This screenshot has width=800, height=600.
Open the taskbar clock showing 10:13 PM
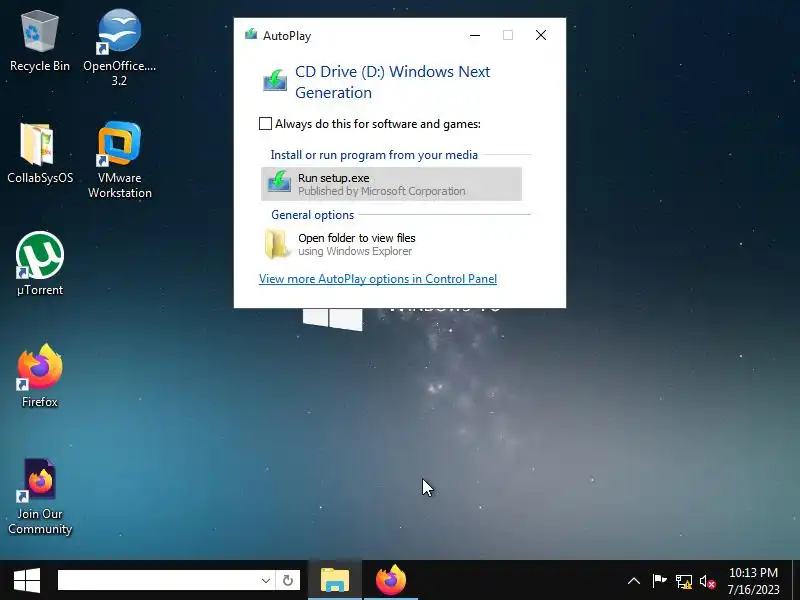tap(753, 581)
